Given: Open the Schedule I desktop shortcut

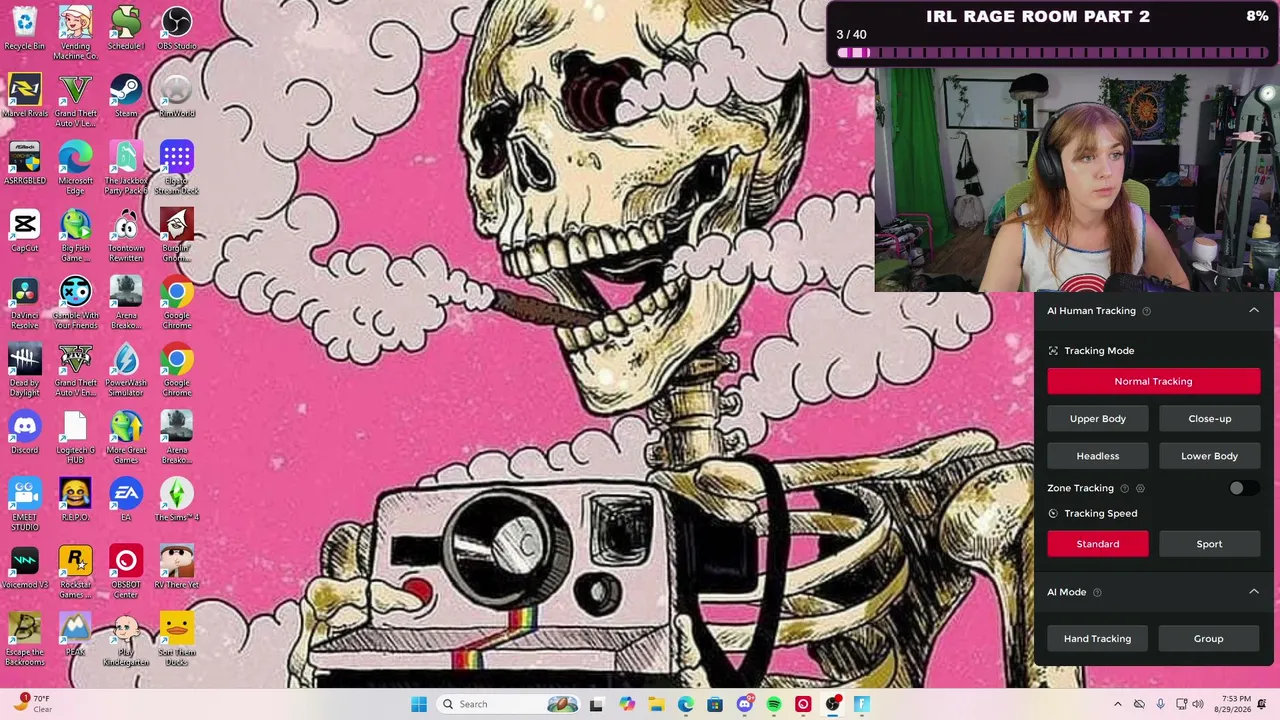Looking at the screenshot, I should click(126, 28).
